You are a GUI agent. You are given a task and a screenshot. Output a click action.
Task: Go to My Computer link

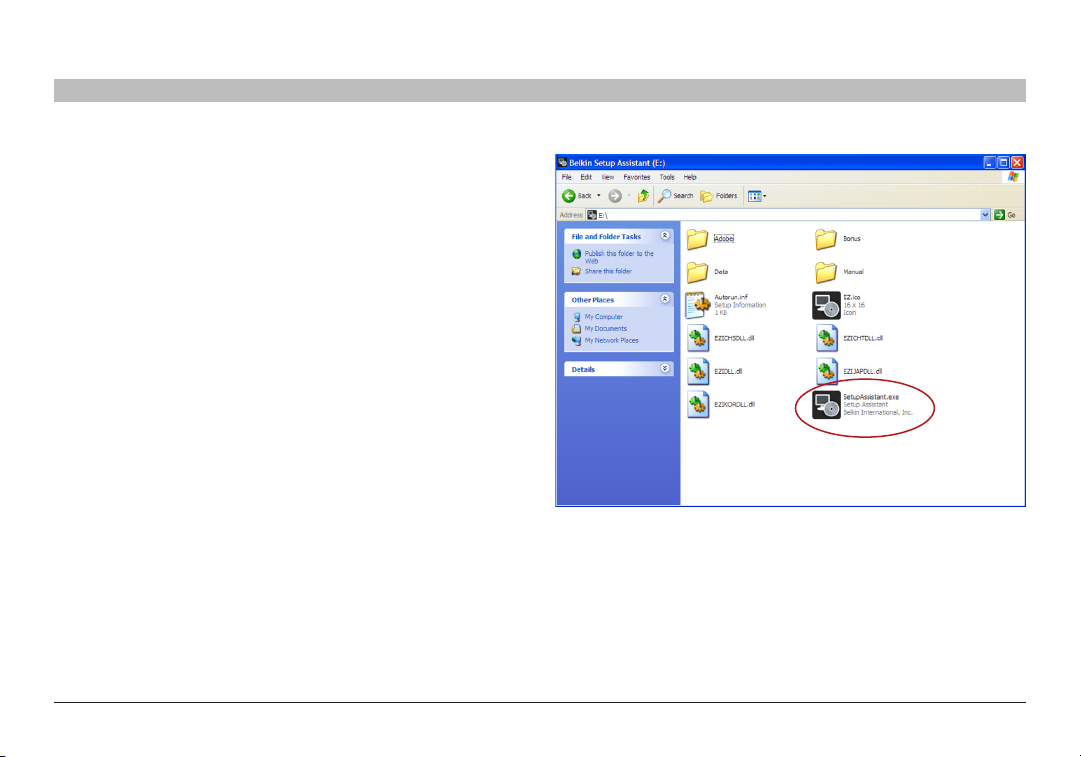pyautogui.click(x=603, y=317)
